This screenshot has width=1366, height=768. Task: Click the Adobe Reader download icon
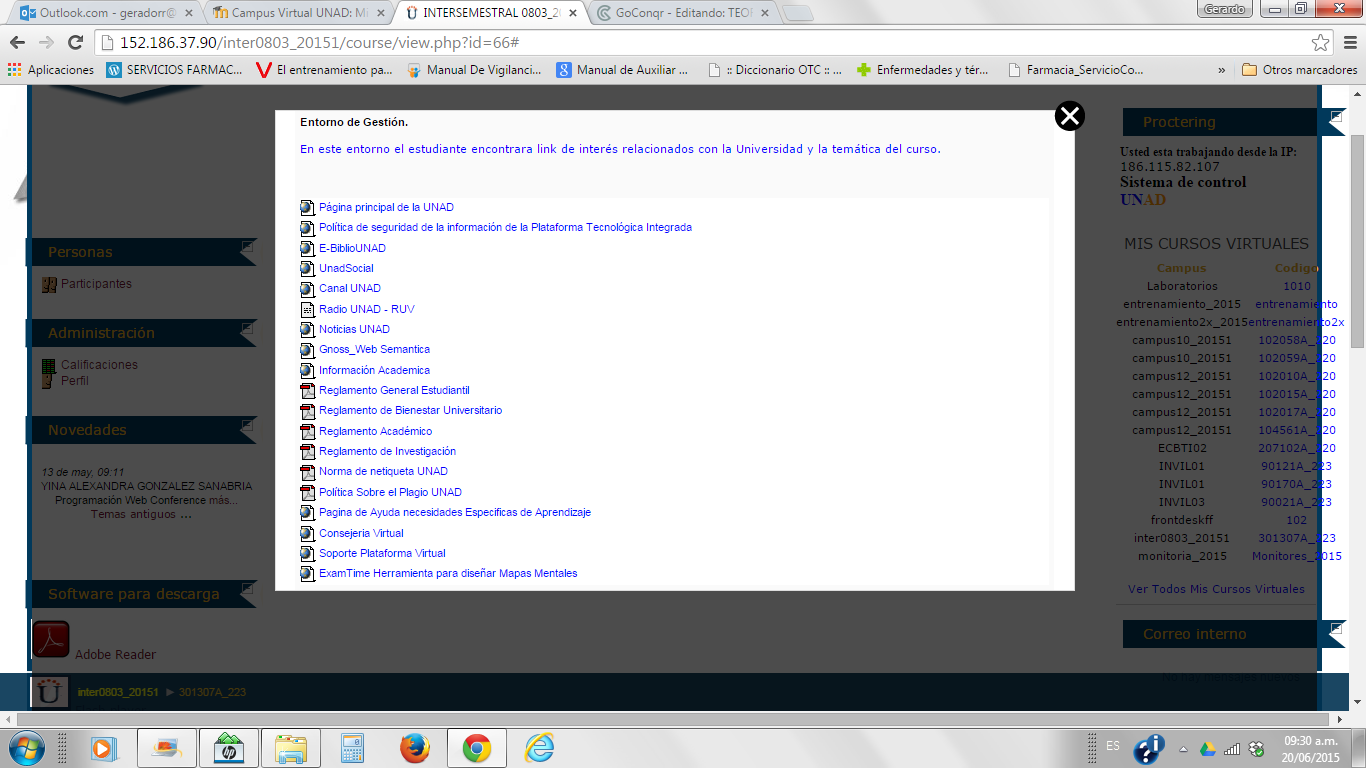[x=50, y=639]
